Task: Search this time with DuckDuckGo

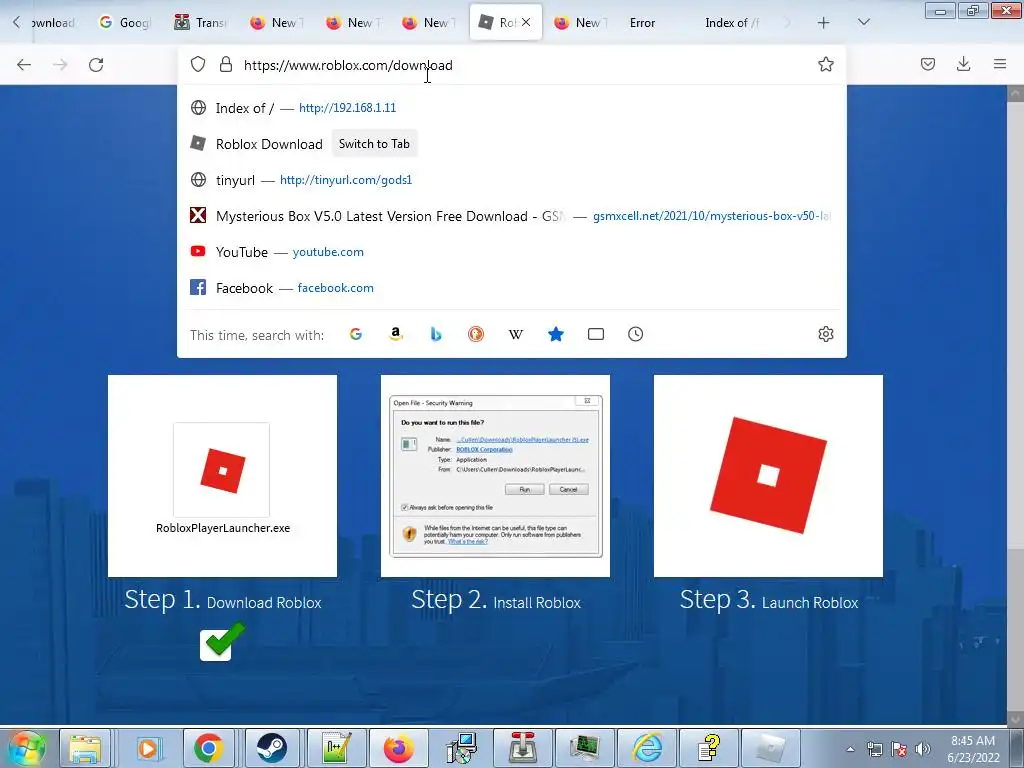Action: (x=475, y=334)
